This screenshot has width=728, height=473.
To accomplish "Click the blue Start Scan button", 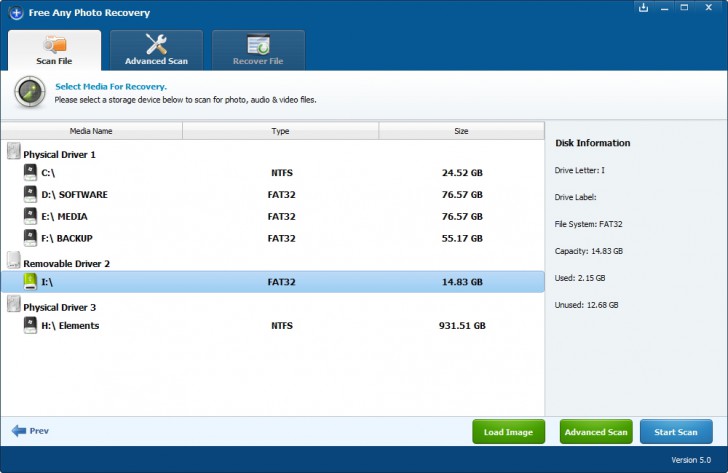I will coord(676,432).
